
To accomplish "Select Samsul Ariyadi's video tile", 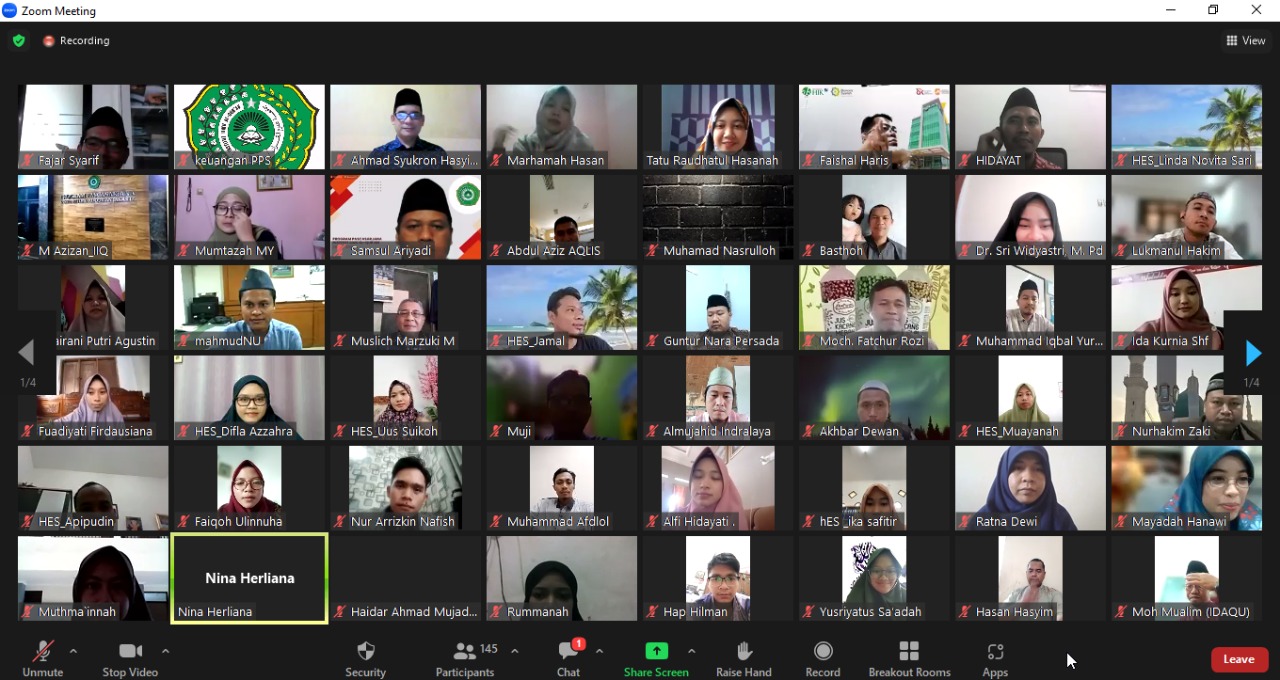I will click(x=406, y=217).
